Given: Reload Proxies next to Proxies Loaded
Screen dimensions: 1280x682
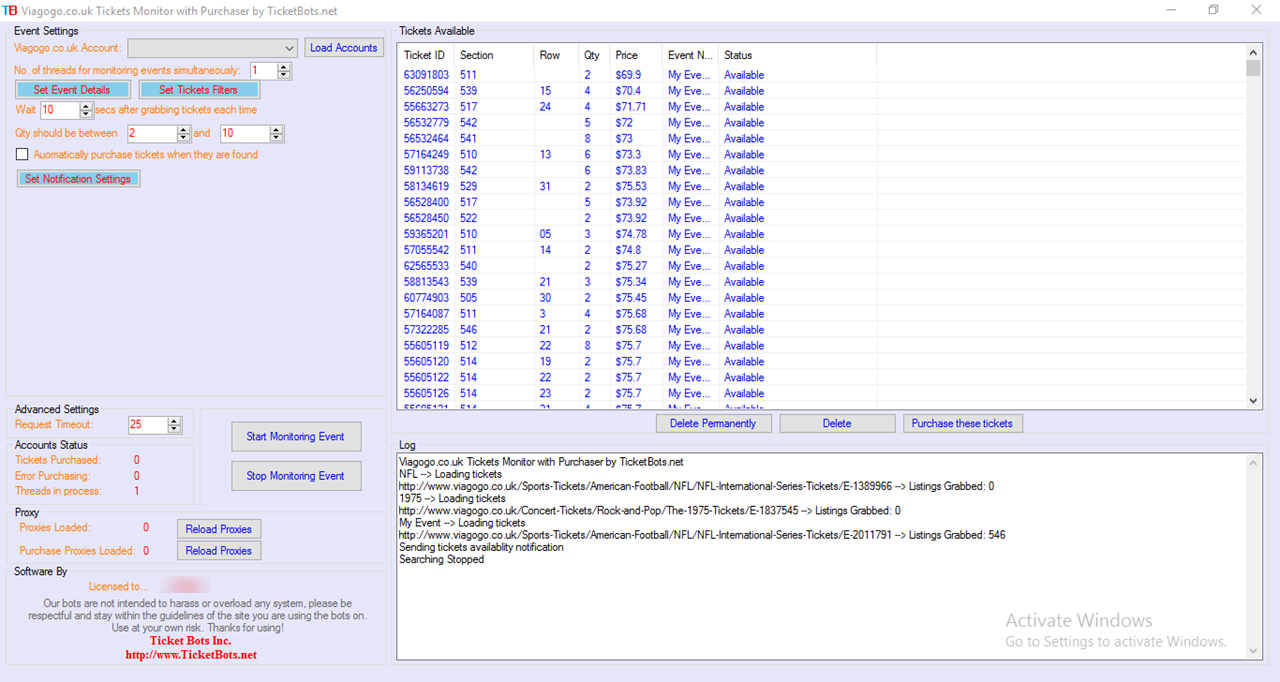Looking at the screenshot, I should pyautogui.click(x=219, y=529).
